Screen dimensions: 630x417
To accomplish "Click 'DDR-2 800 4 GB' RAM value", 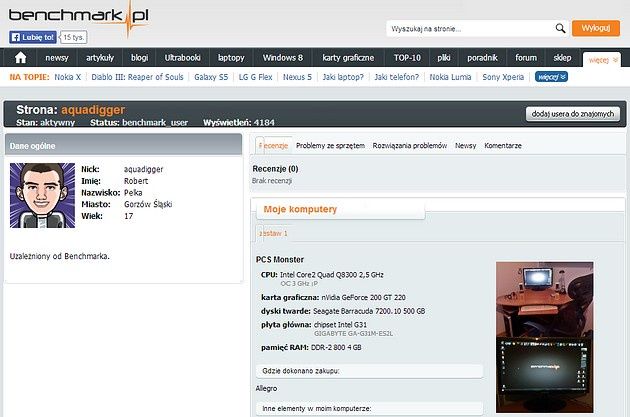I will pos(336,347).
